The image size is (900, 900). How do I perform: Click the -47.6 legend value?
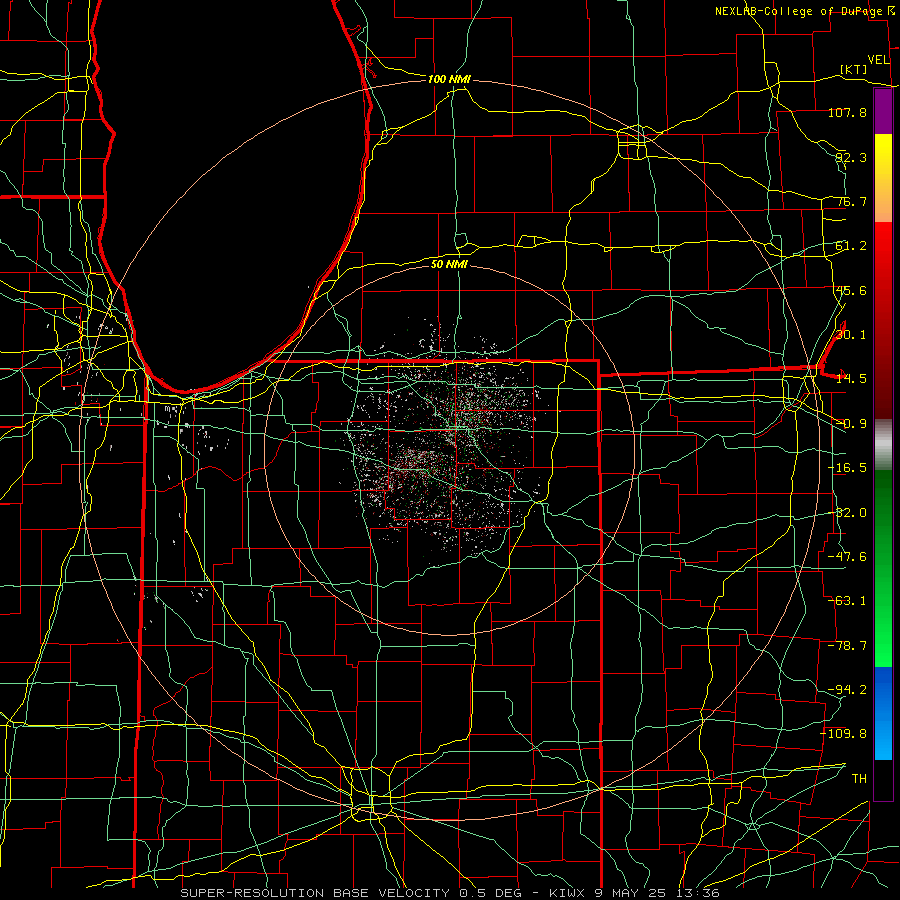tap(847, 557)
